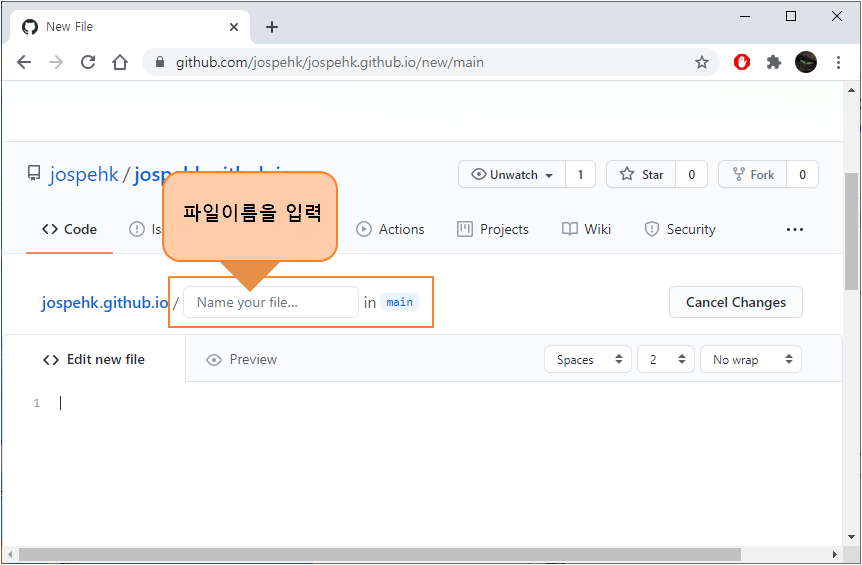862x565 pixels.
Task: Click the Name your file input
Action: (x=270, y=302)
